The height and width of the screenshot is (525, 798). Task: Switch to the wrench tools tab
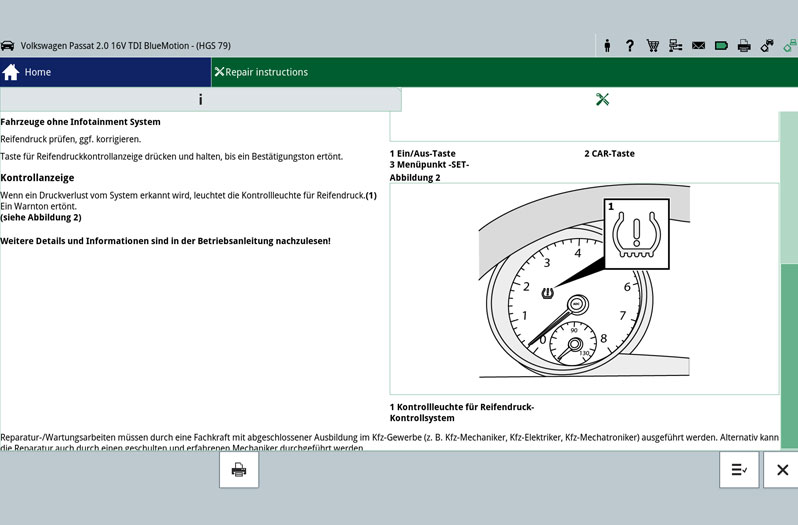[601, 99]
